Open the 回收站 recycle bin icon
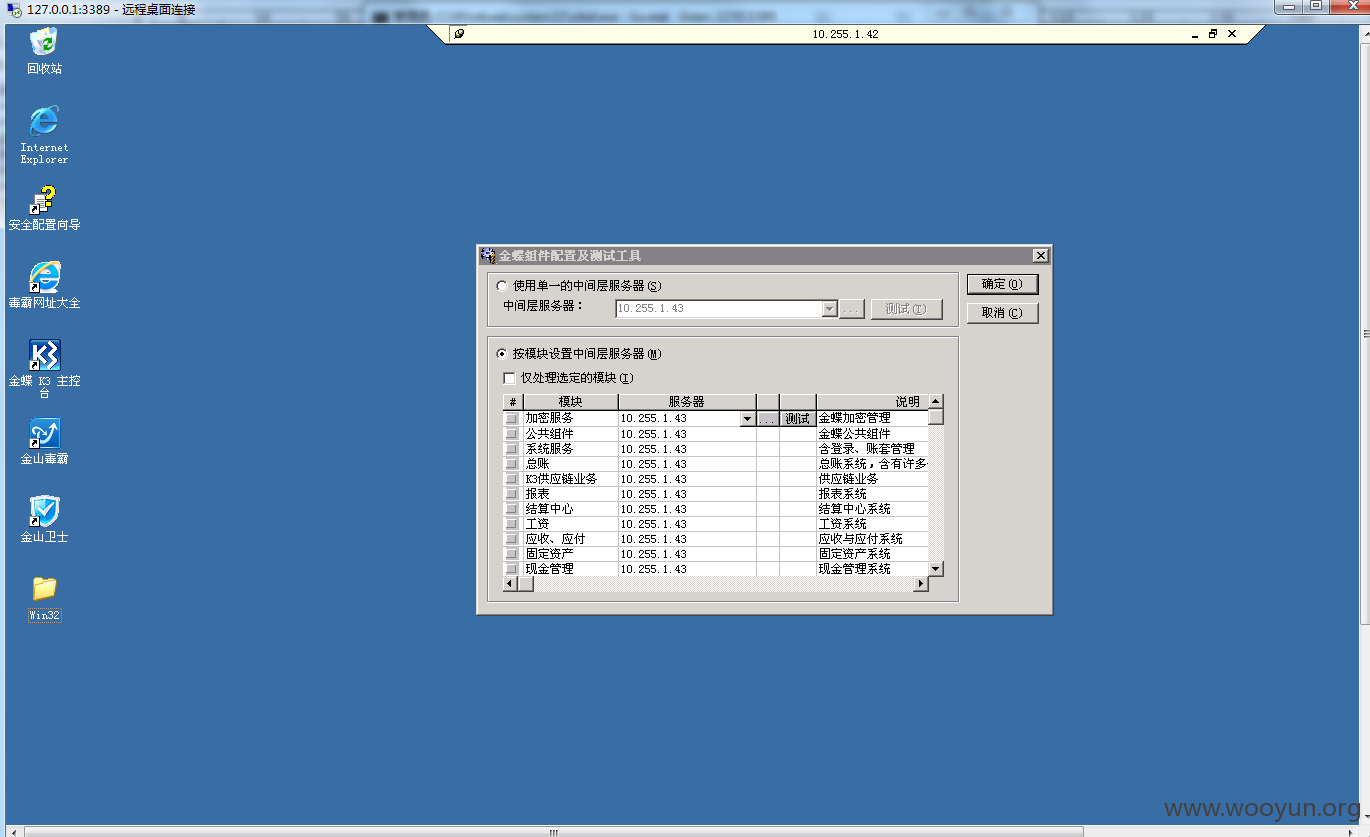This screenshot has height=837, width=1370. 44,51
